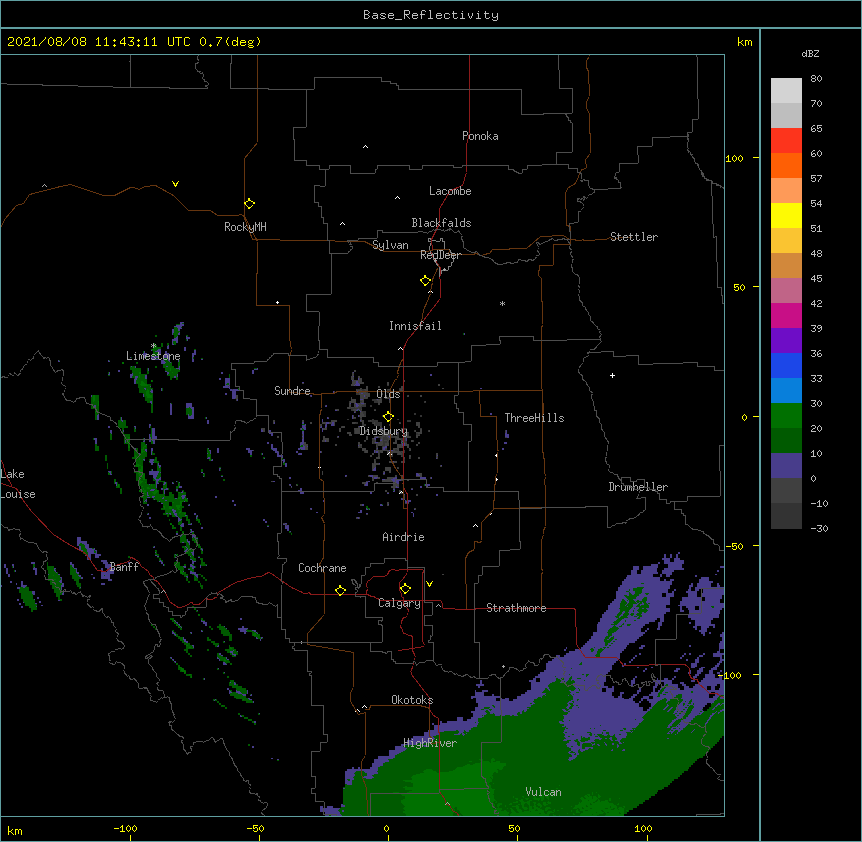This screenshot has height=842, width=862.
Task: Click the Cochrane label
Action: 322,568
